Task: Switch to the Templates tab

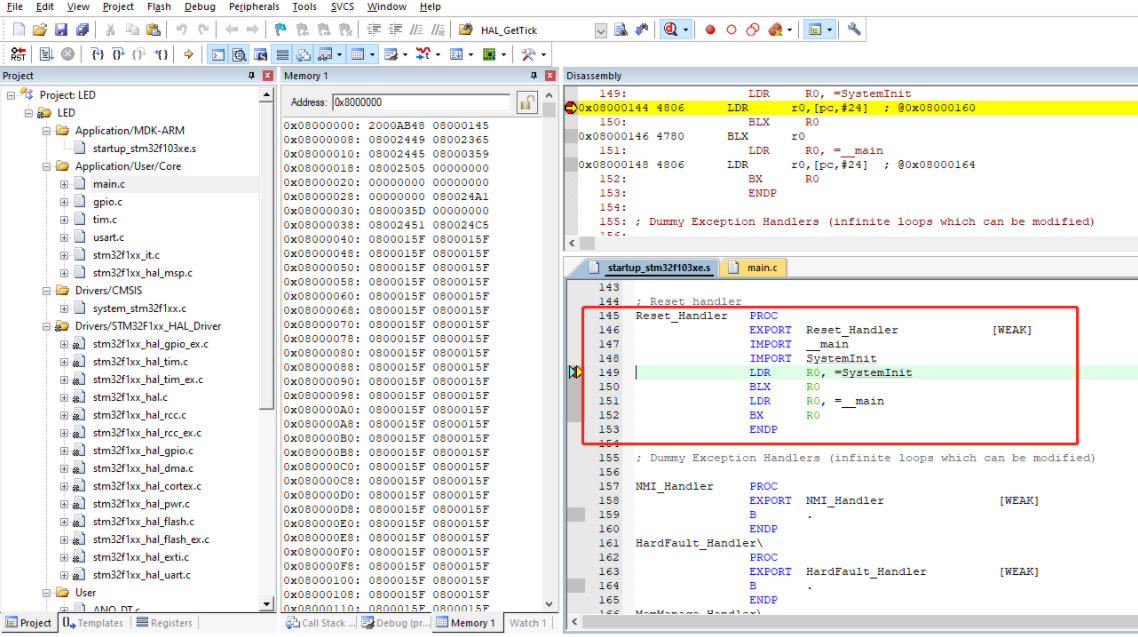Action: pyautogui.click(x=93, y=622)
